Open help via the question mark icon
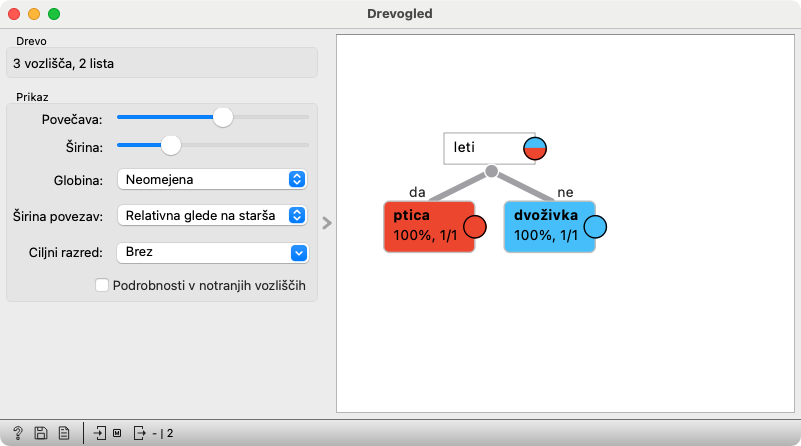 [x=18, y=433]
